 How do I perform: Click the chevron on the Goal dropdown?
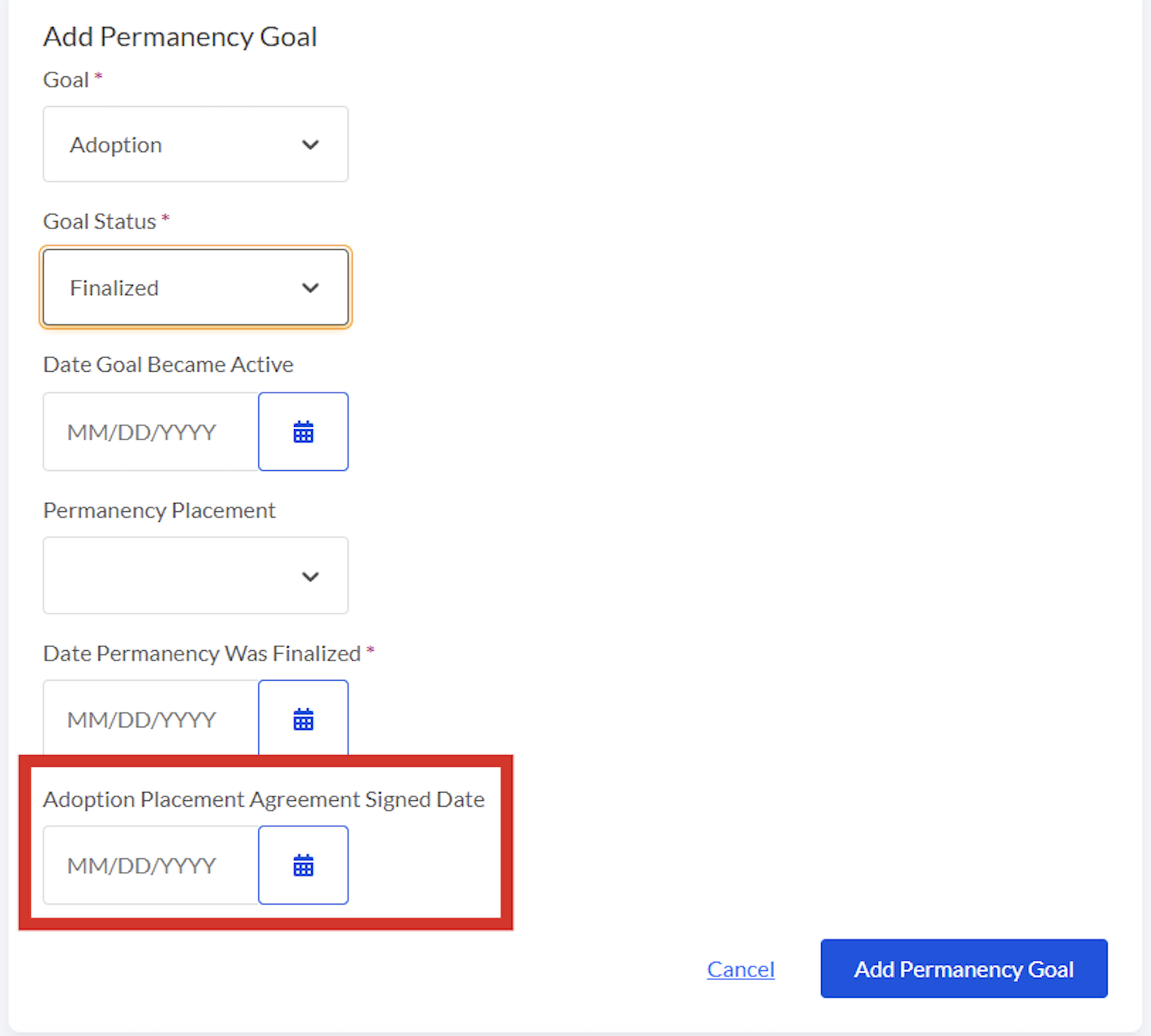(x=311, y=144)
